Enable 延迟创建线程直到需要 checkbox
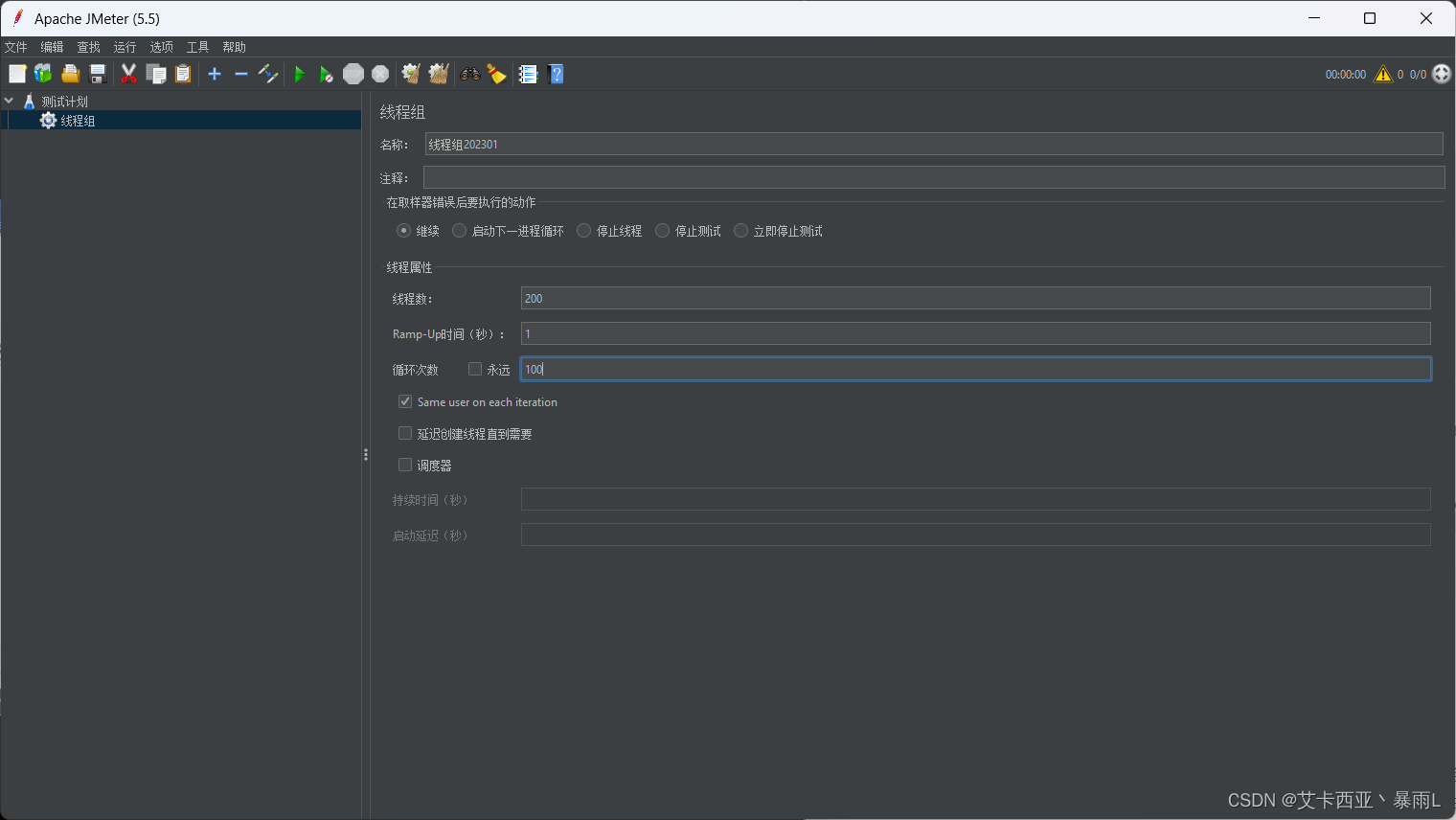The height and width of the screenshot is (820, 1456). pyautogui.click(x=405, y=433)
